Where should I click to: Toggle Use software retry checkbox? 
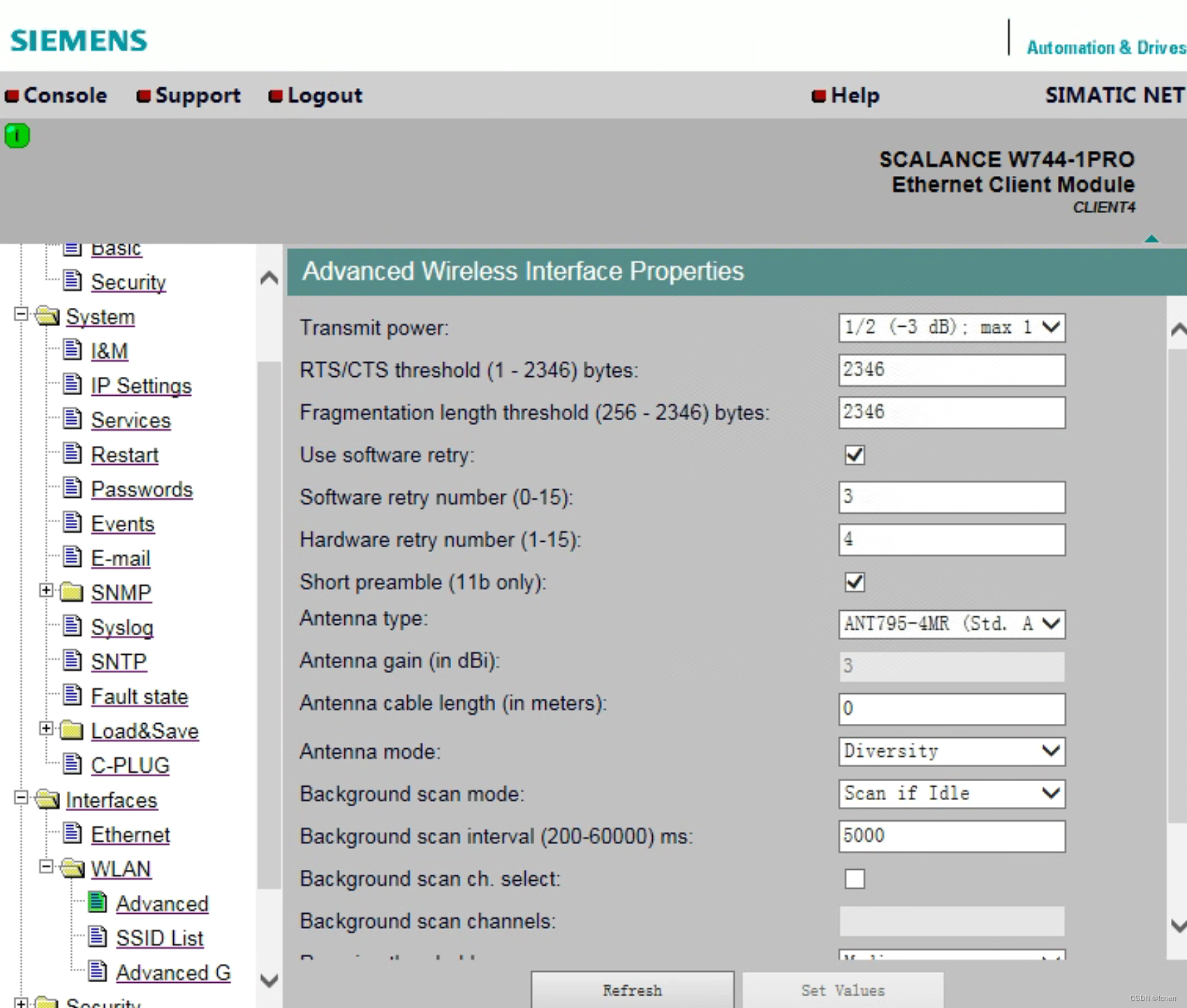pos(855,455)
